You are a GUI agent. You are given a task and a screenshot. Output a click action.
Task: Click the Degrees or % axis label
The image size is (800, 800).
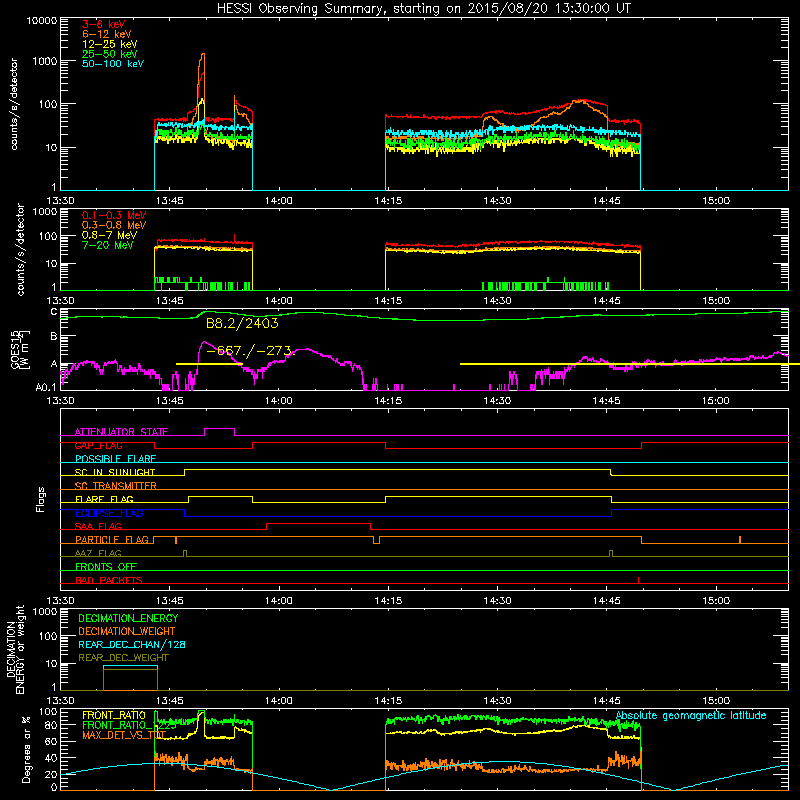26,749
